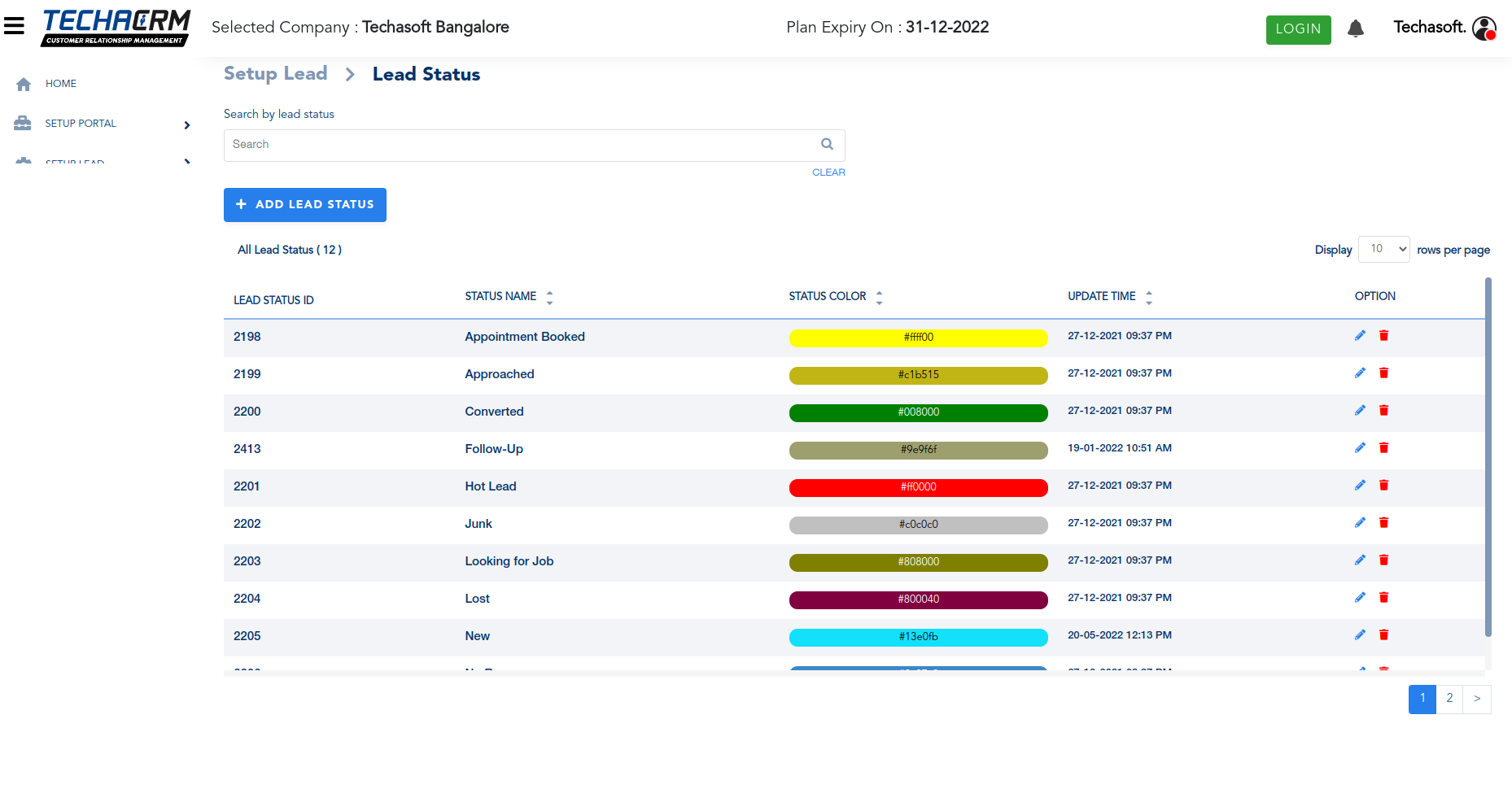Click the search magnifier icon
The image size is (1512, 789).
pos(827,144)
